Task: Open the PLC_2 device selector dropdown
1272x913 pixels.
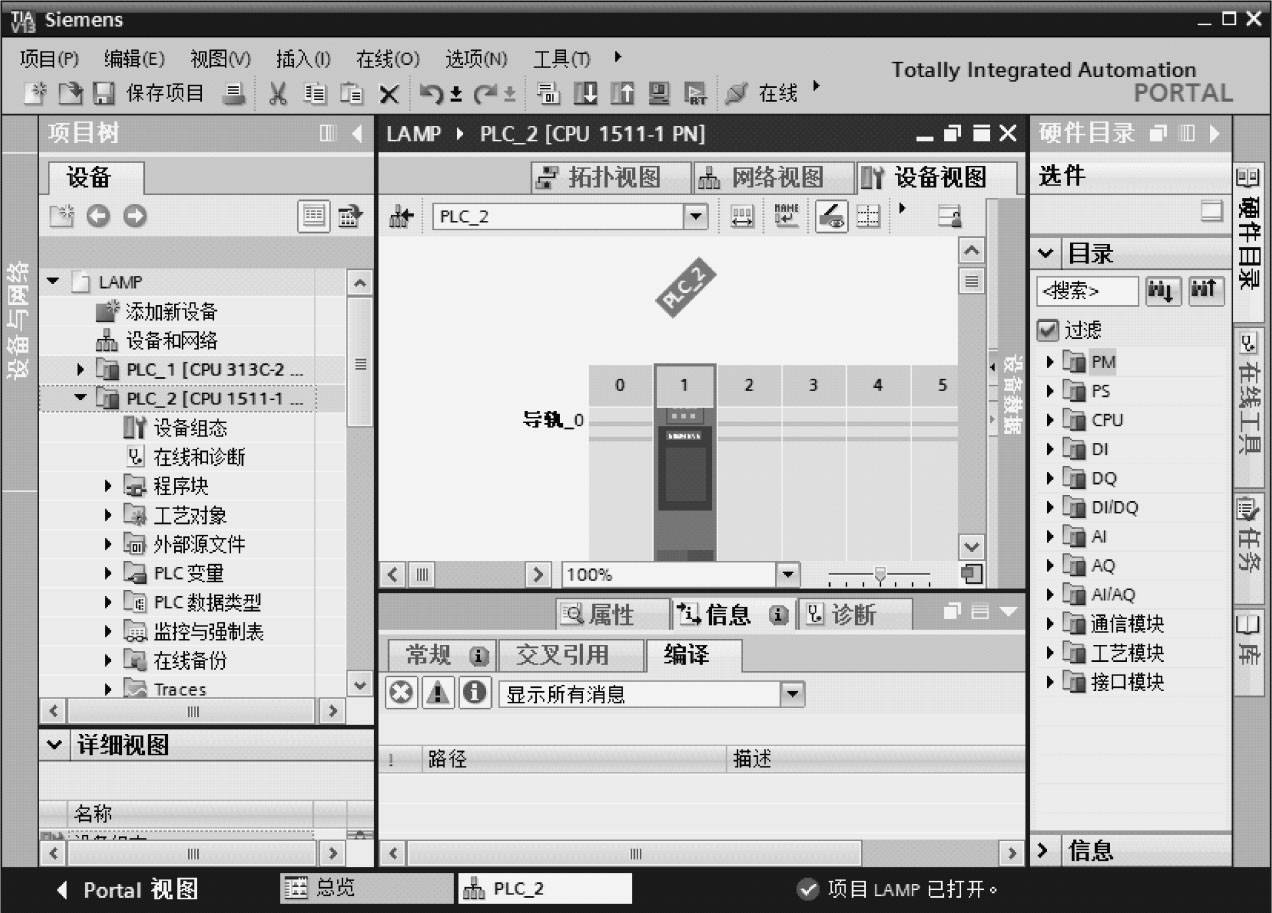Action: coord(694,217)
